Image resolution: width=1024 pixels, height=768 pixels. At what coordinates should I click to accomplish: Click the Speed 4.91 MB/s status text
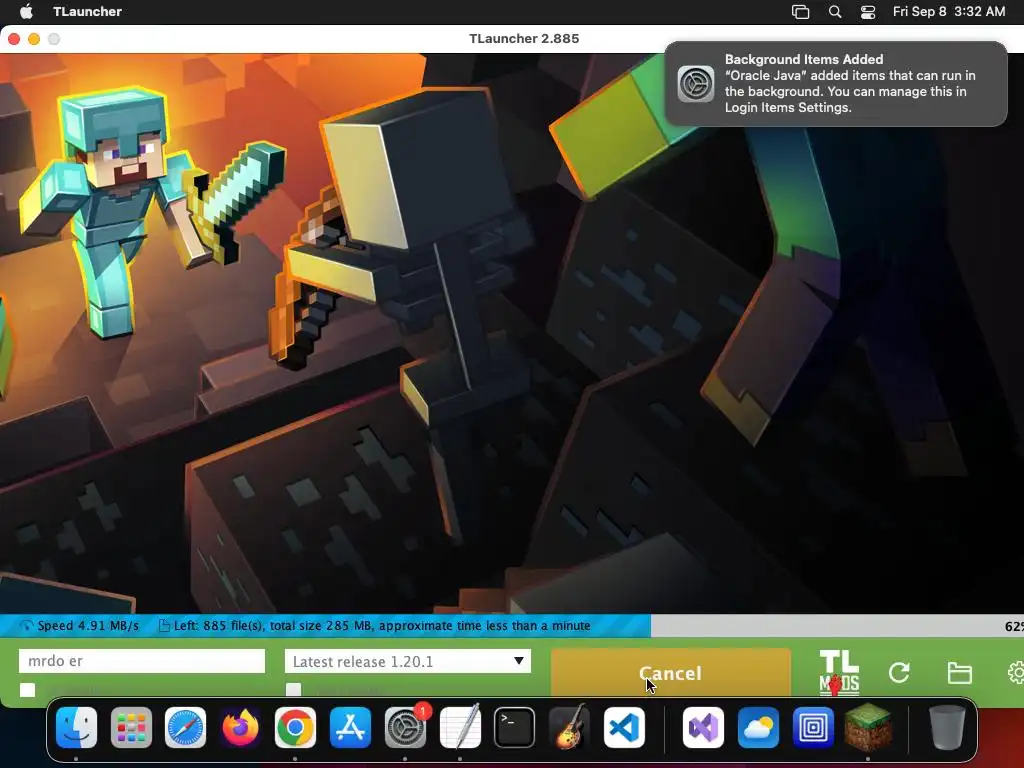(x=88, y=626)
